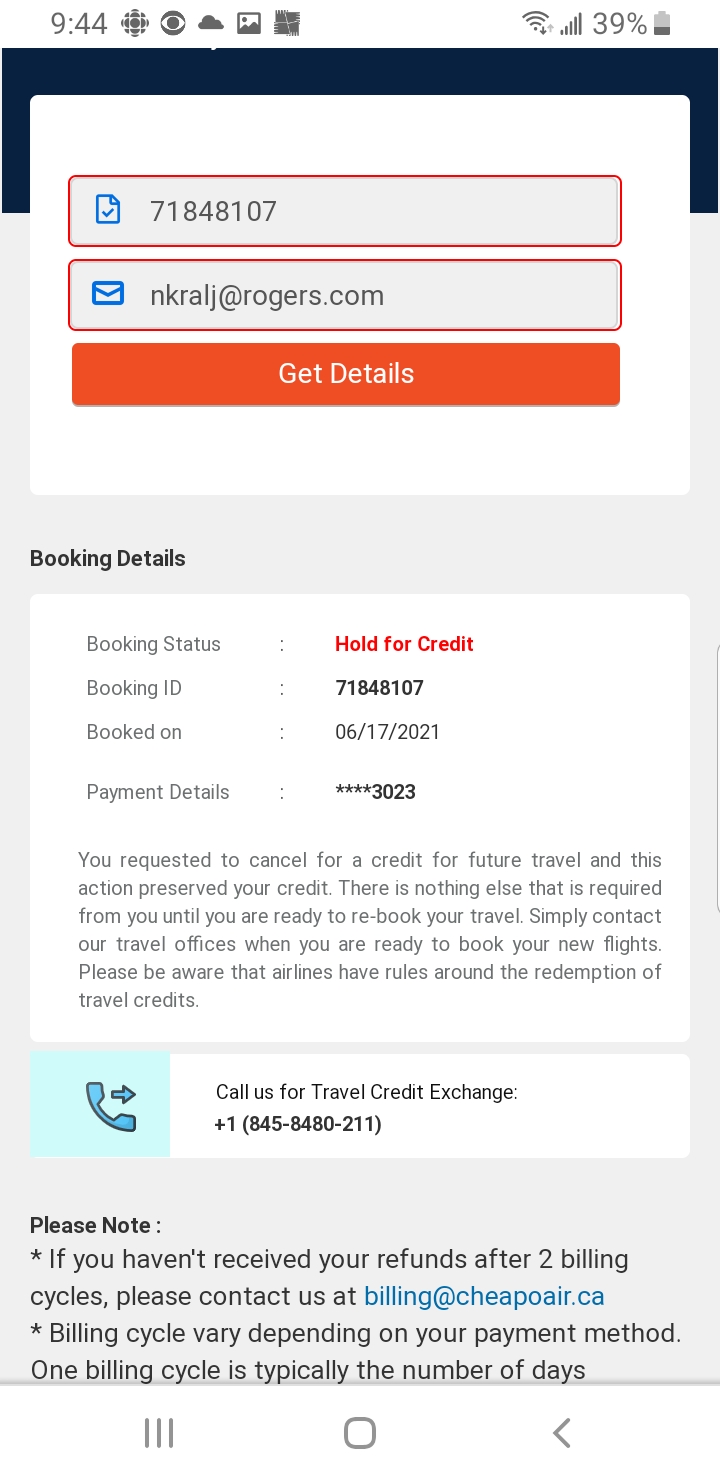Tap the cloud notification icon
The height and width of the screenshot is (1480, 720).
pyautogui.click(x=211, y=24)
